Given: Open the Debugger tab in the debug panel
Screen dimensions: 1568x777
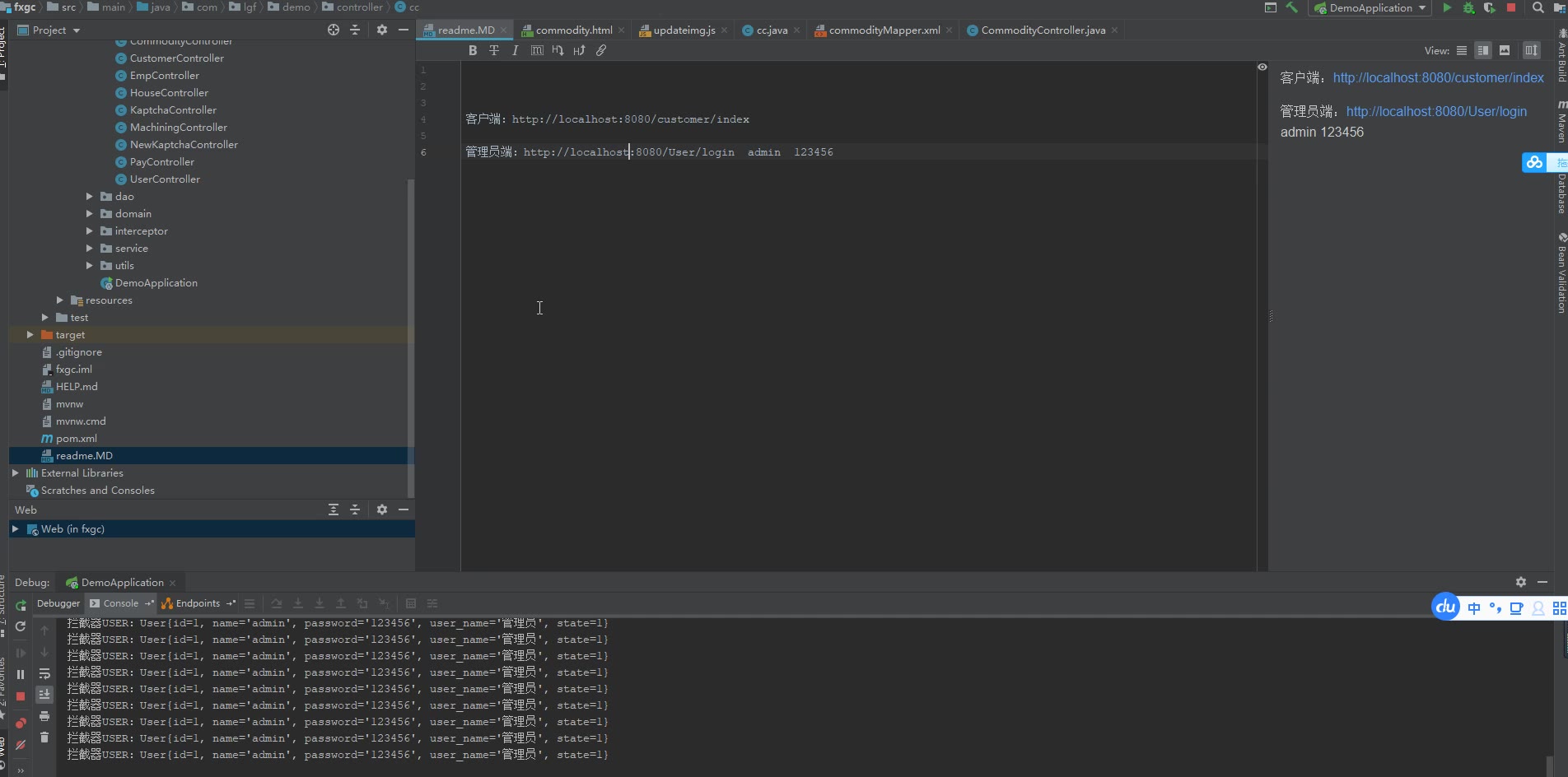Looking at the screenshot, I should tap(58, 603).
